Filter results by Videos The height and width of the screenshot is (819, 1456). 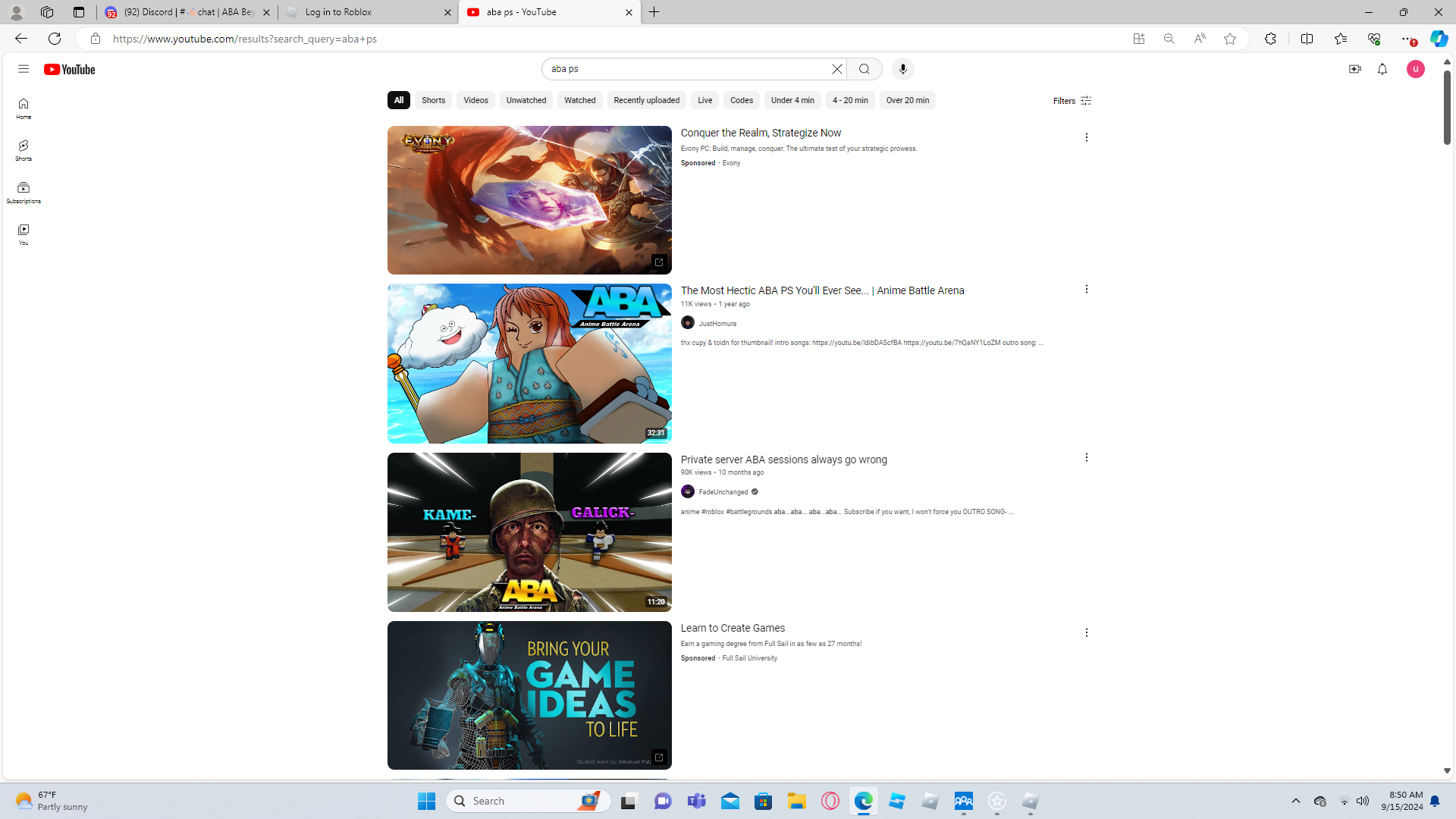476,100
